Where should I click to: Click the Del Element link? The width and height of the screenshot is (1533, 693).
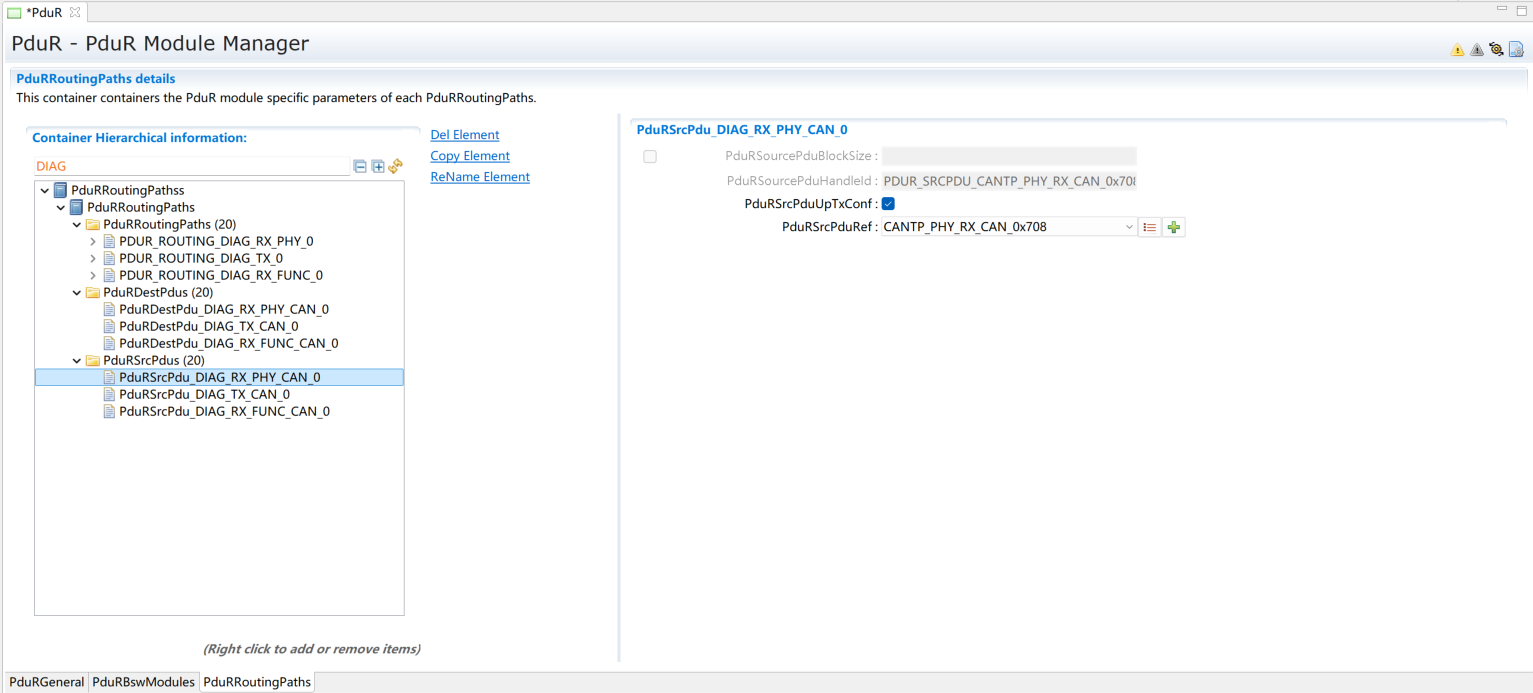[x=464, y=135]
